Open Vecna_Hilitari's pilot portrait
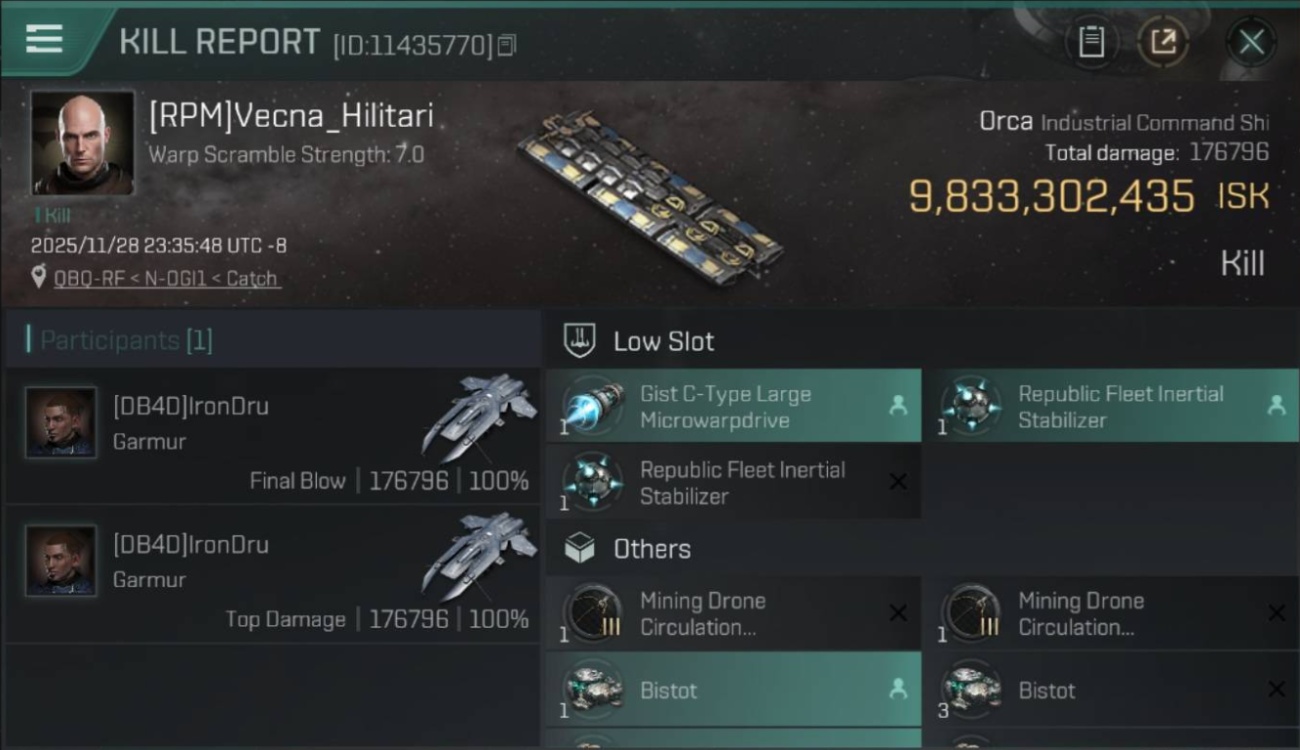 click(x=82, y=143)
